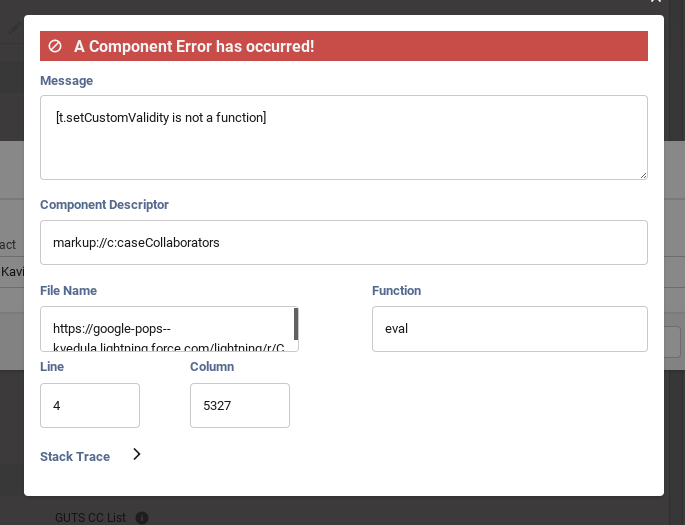Screen dimensions: 685x525
Task: Click the Line number field
Action: pos(90,405)
